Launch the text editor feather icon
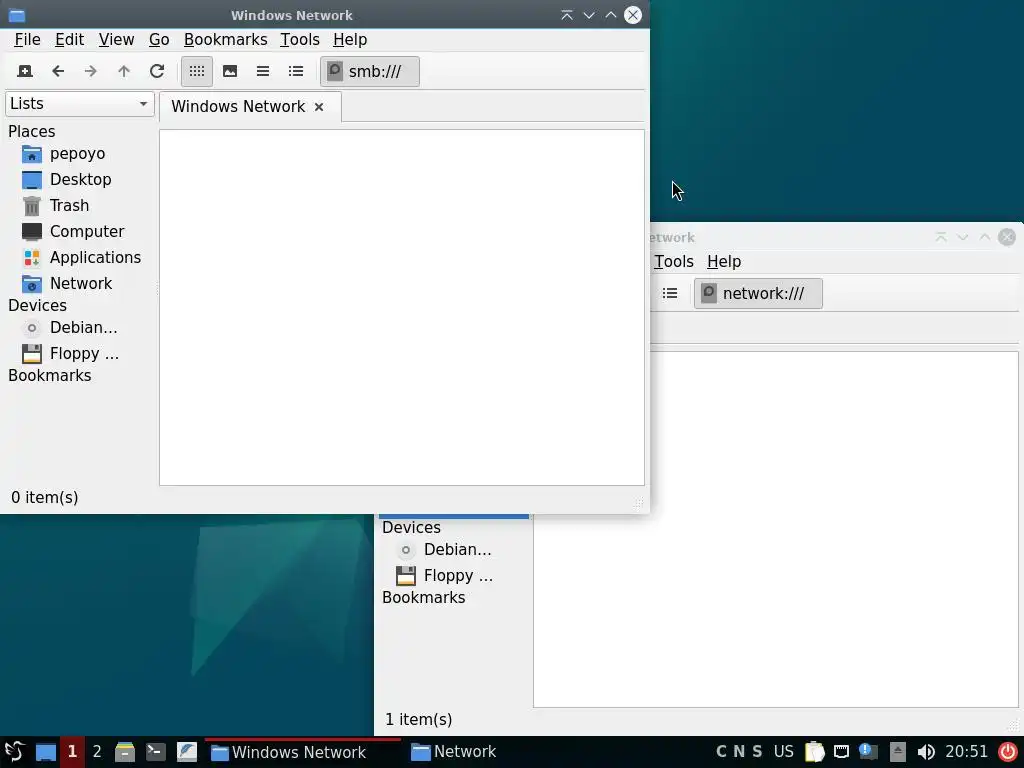1024x768 pixels. coord(187,752)
